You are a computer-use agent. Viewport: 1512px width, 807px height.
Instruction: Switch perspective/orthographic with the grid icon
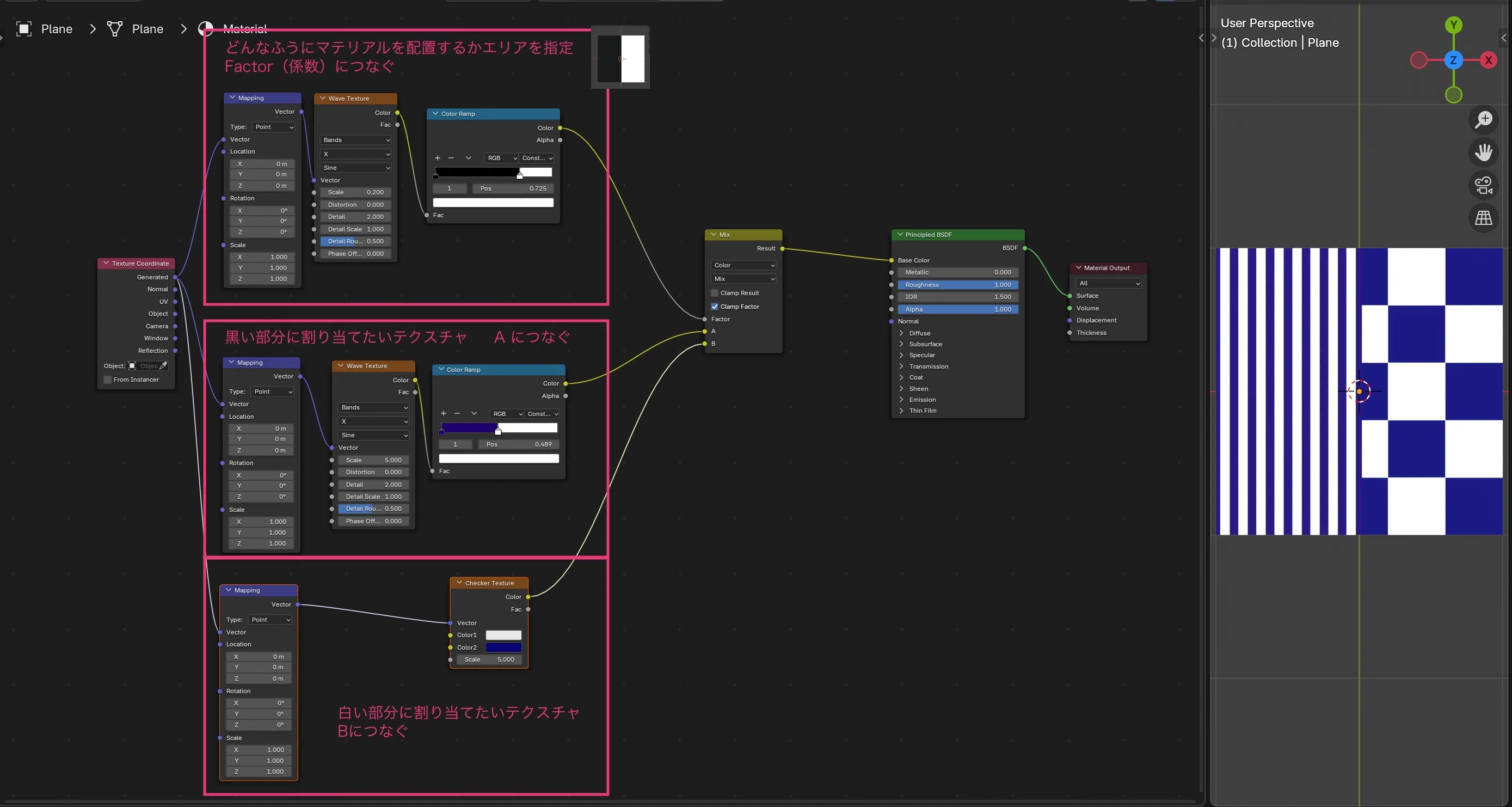[x=1483, y=218]
